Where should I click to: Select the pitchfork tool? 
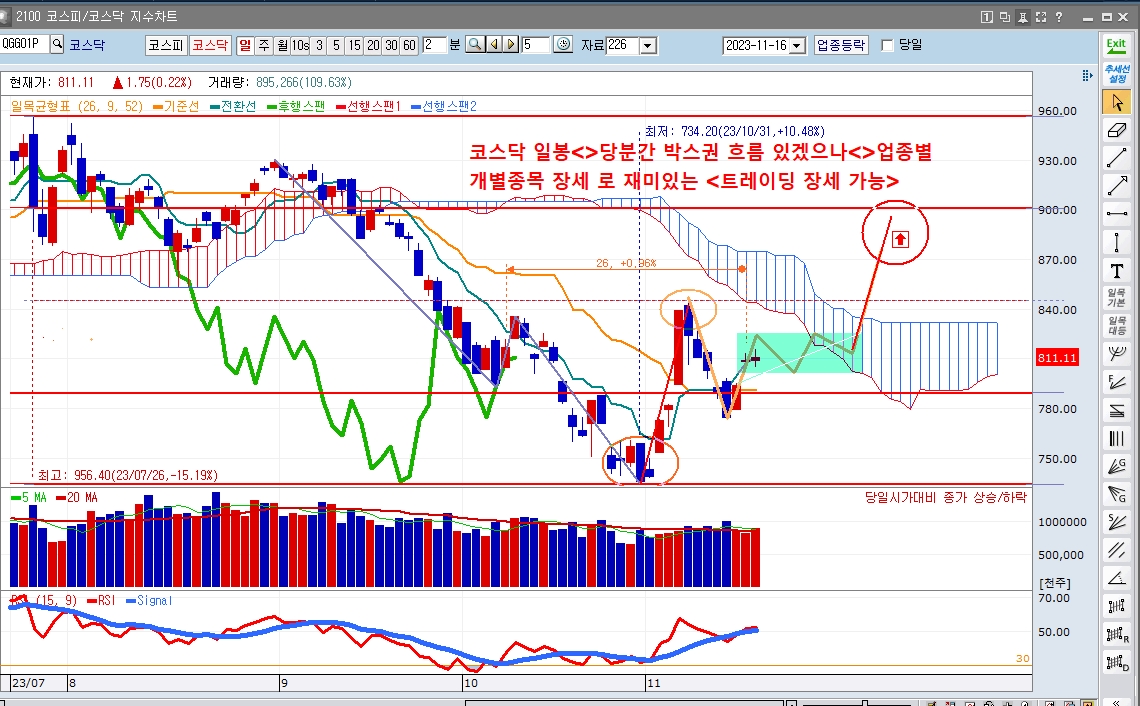tap(1116, 354)
